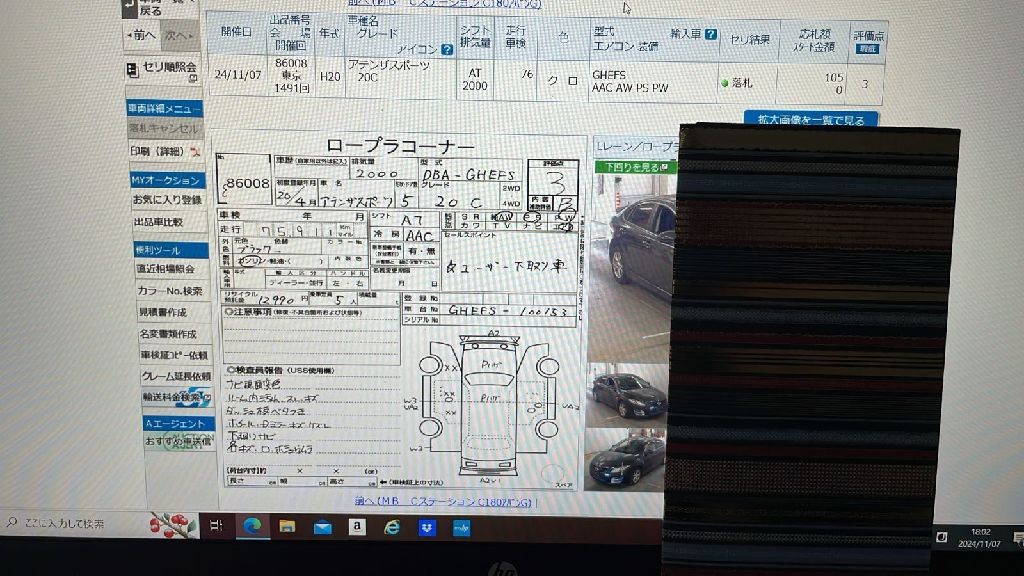Click in the Windows taskbar search box

click(x=70, y=523)
